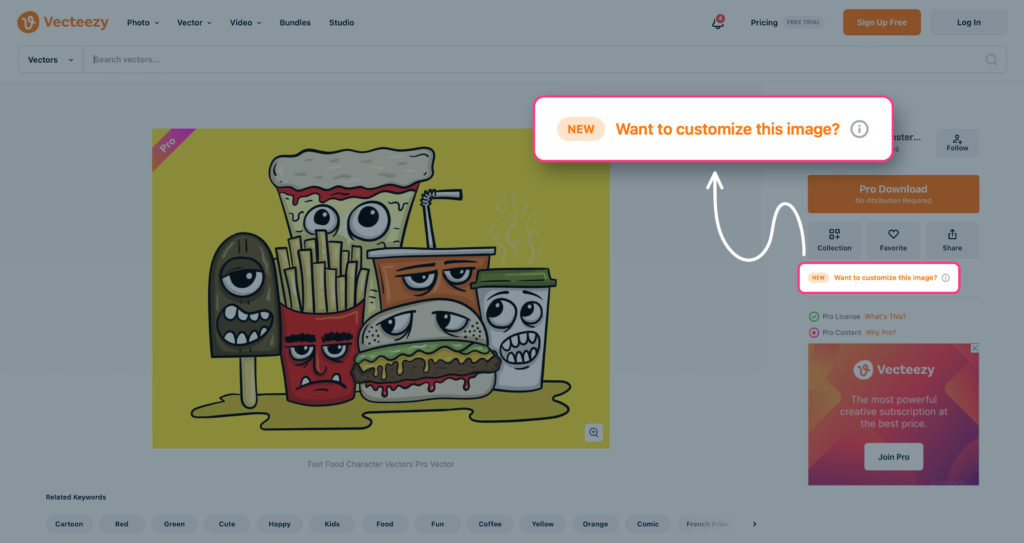
Task: Focus the Search vectors input field
Action: tap(536, 59)
